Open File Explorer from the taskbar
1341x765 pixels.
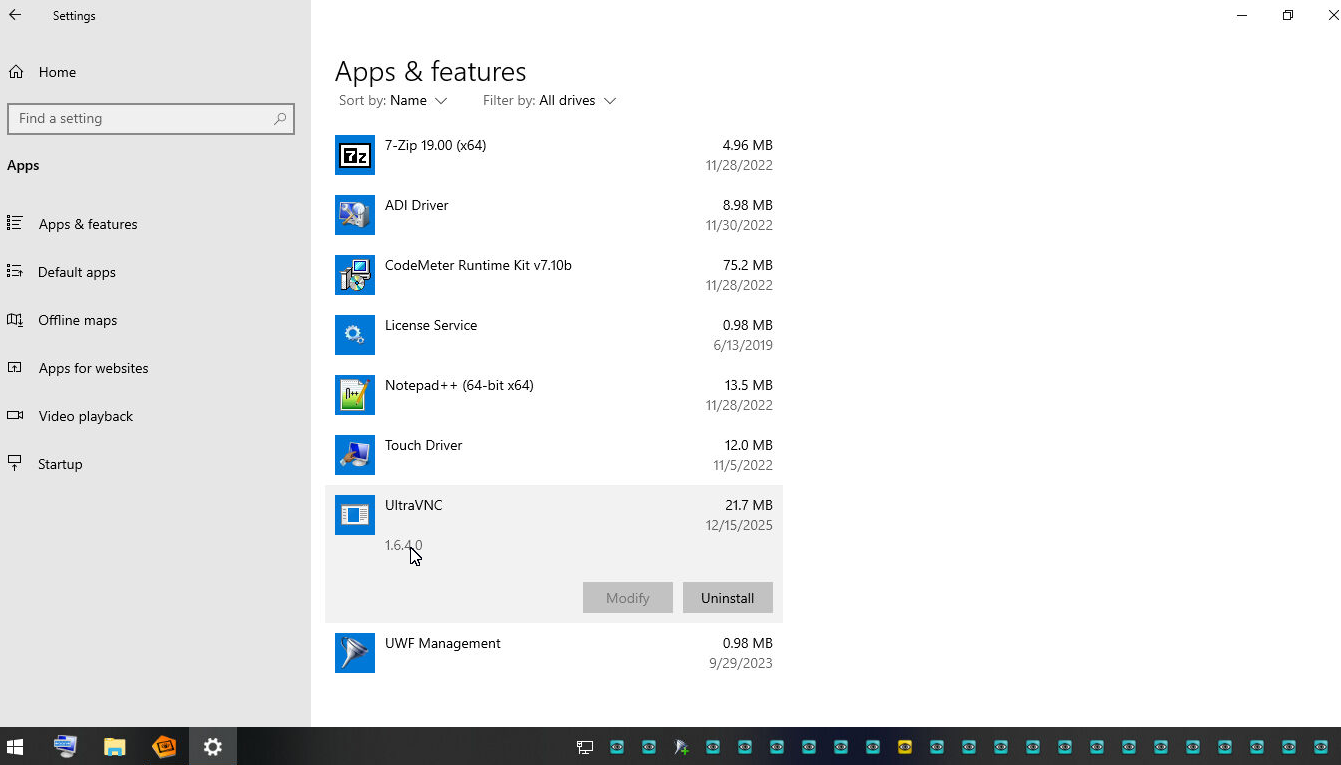(x=115, y=746)
